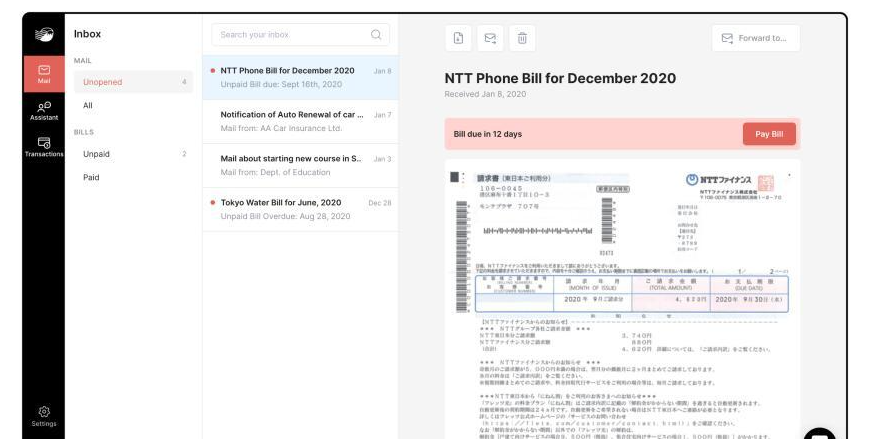Open Notification of Auto Renewal of car message

coord(301,122)
